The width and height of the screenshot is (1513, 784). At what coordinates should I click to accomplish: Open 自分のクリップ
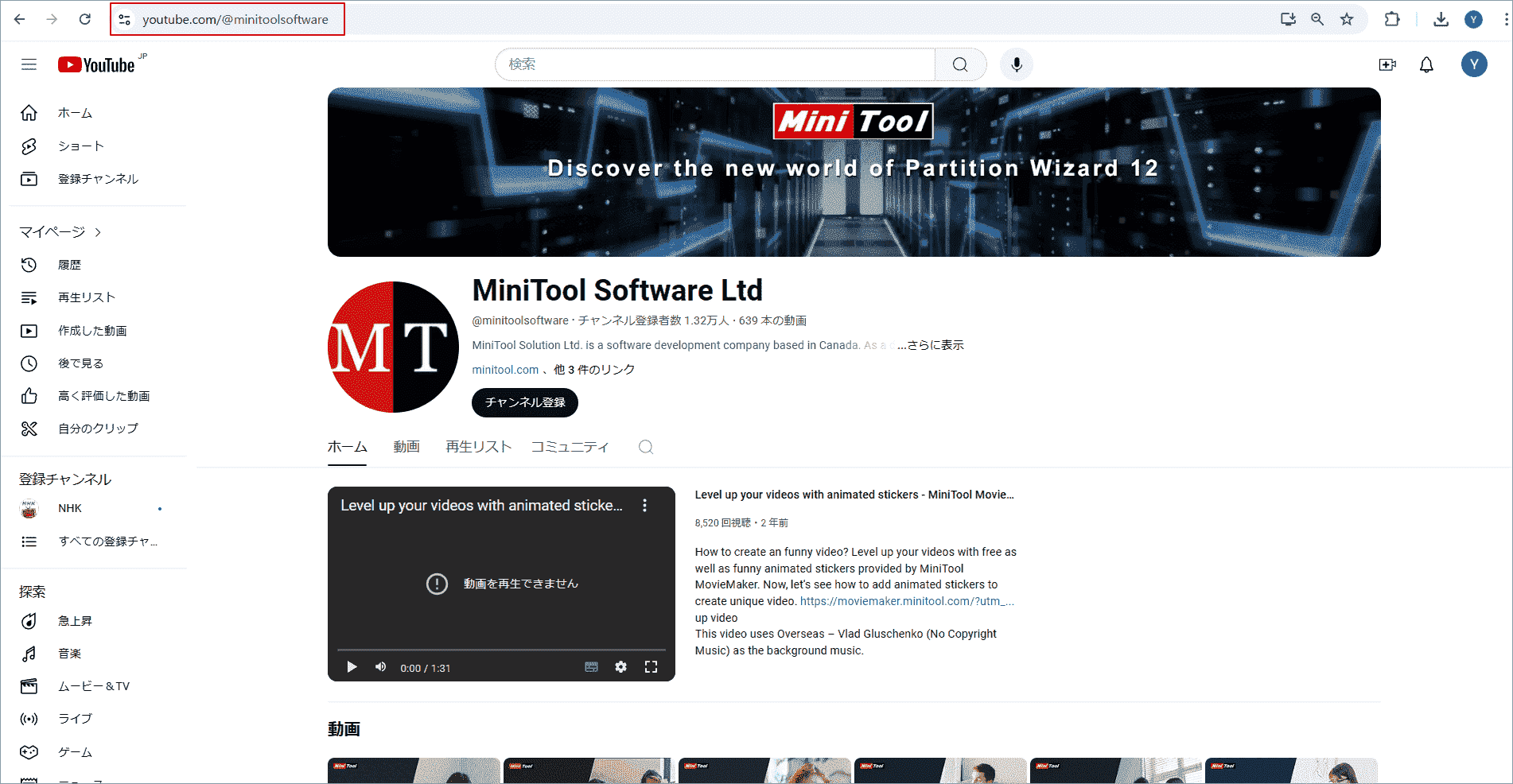click(x=97, y=429)
